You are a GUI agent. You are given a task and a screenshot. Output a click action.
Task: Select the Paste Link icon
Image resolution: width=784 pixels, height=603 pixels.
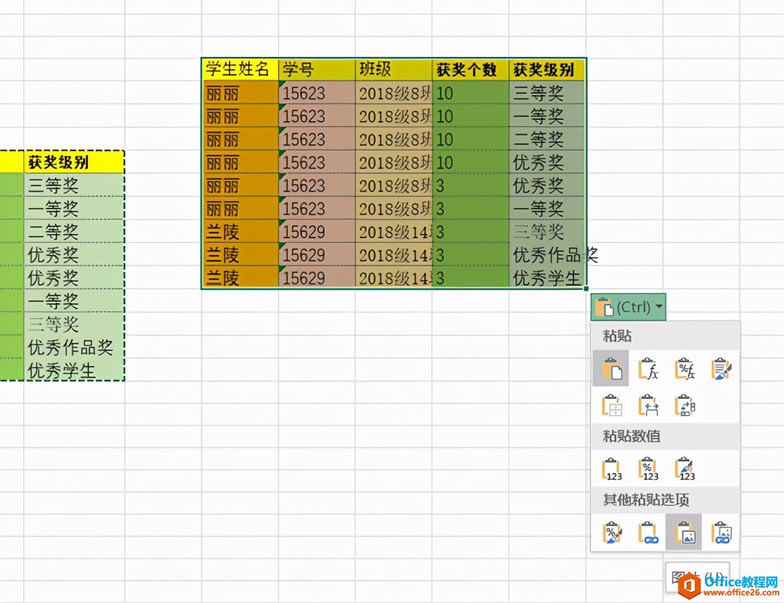(648, 532)
